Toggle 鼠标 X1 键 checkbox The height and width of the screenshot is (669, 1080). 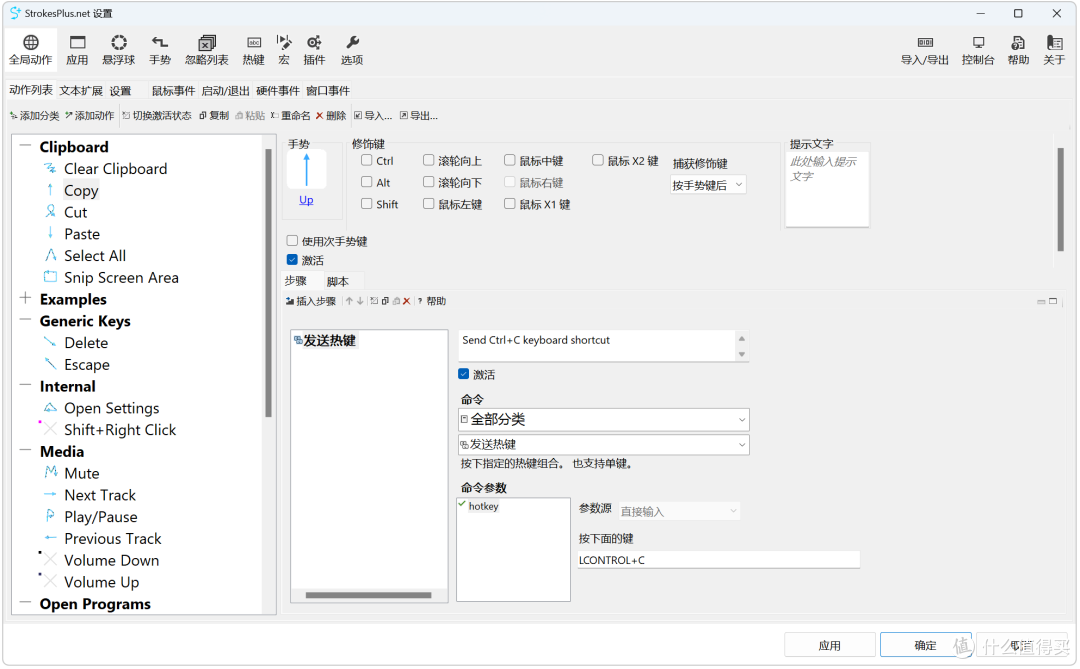(x=510, y=204)
